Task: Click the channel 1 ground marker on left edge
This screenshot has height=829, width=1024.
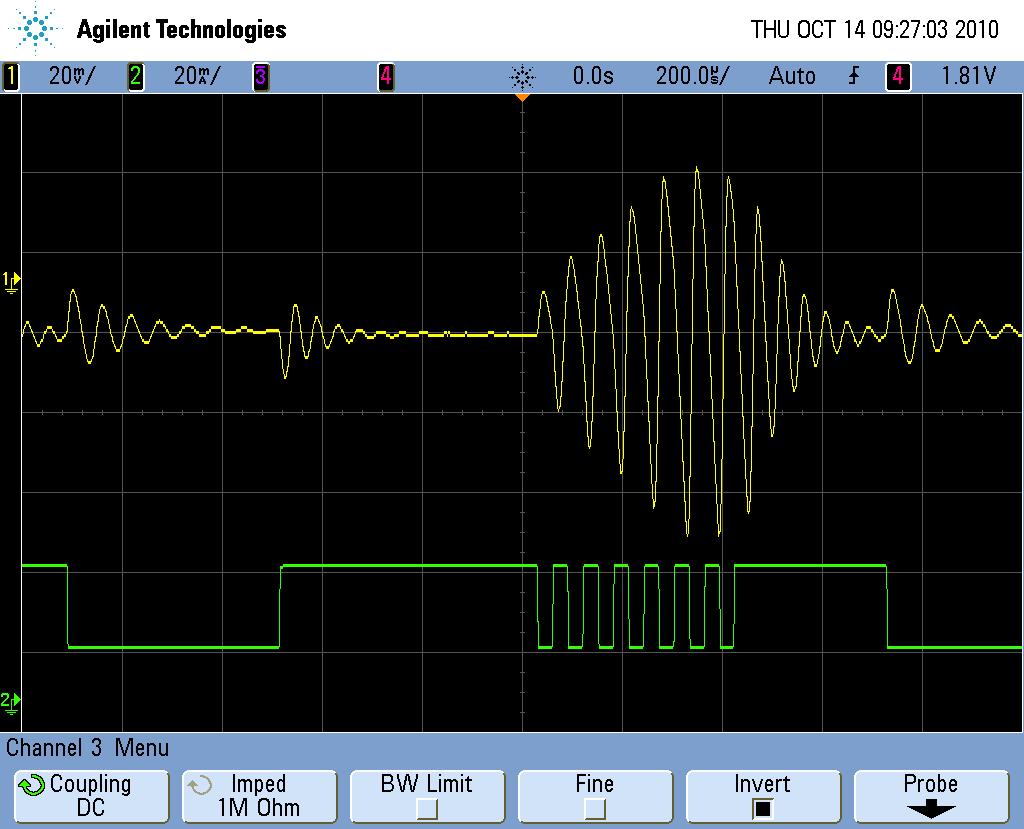Action: click(11, 281)
